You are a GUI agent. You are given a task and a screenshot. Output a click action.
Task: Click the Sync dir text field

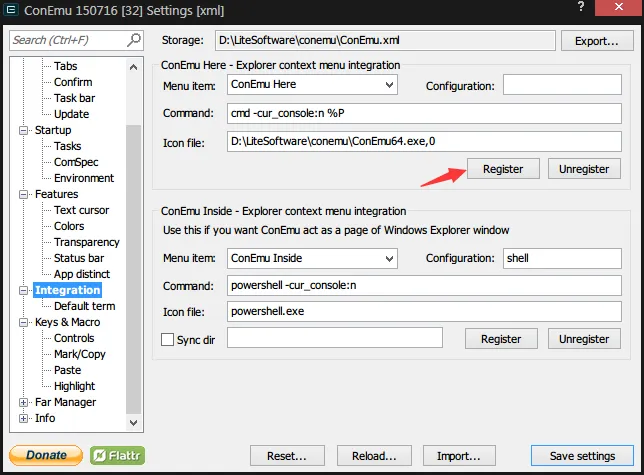tap(335, 337)
